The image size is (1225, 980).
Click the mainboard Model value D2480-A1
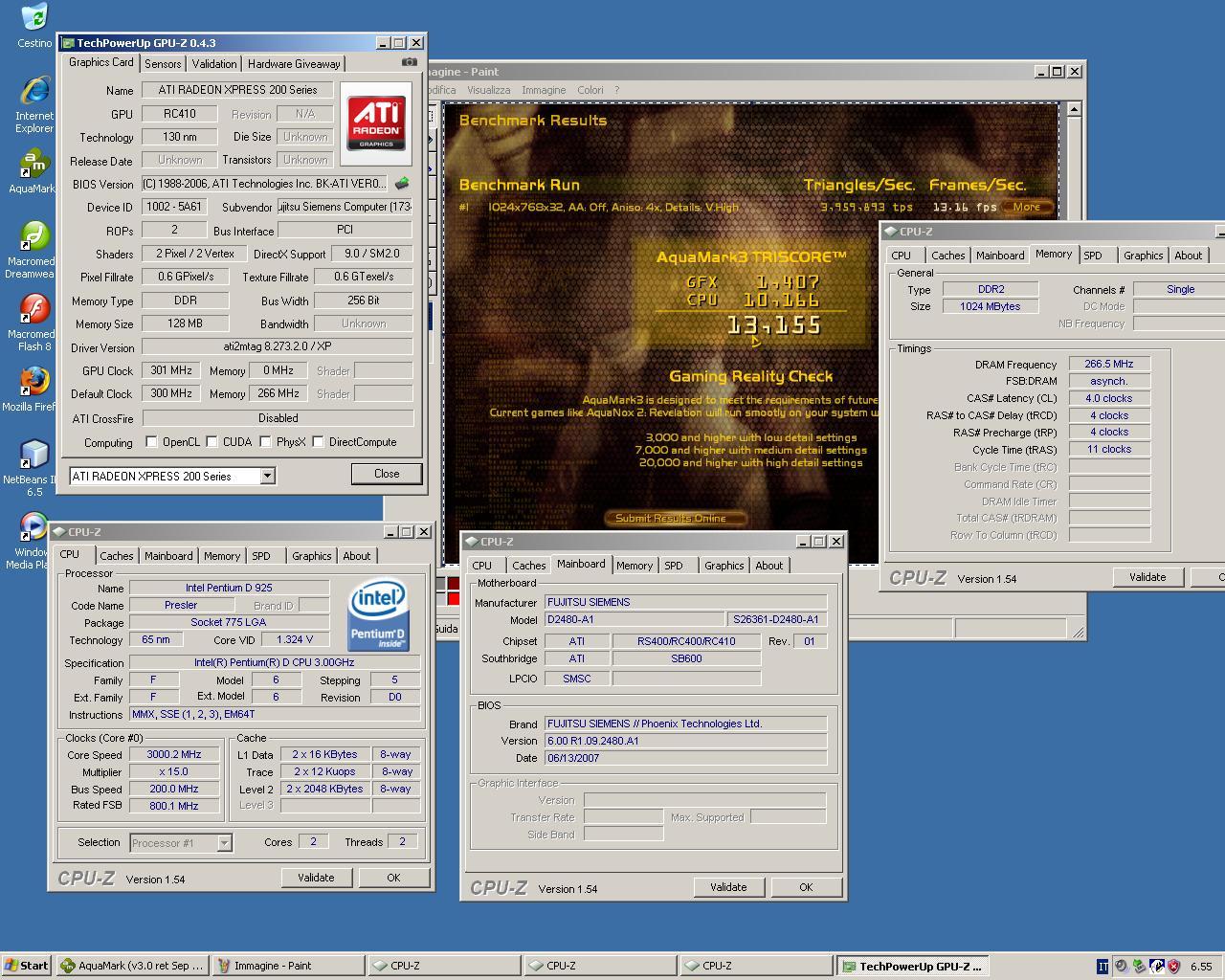pos(635,619)
